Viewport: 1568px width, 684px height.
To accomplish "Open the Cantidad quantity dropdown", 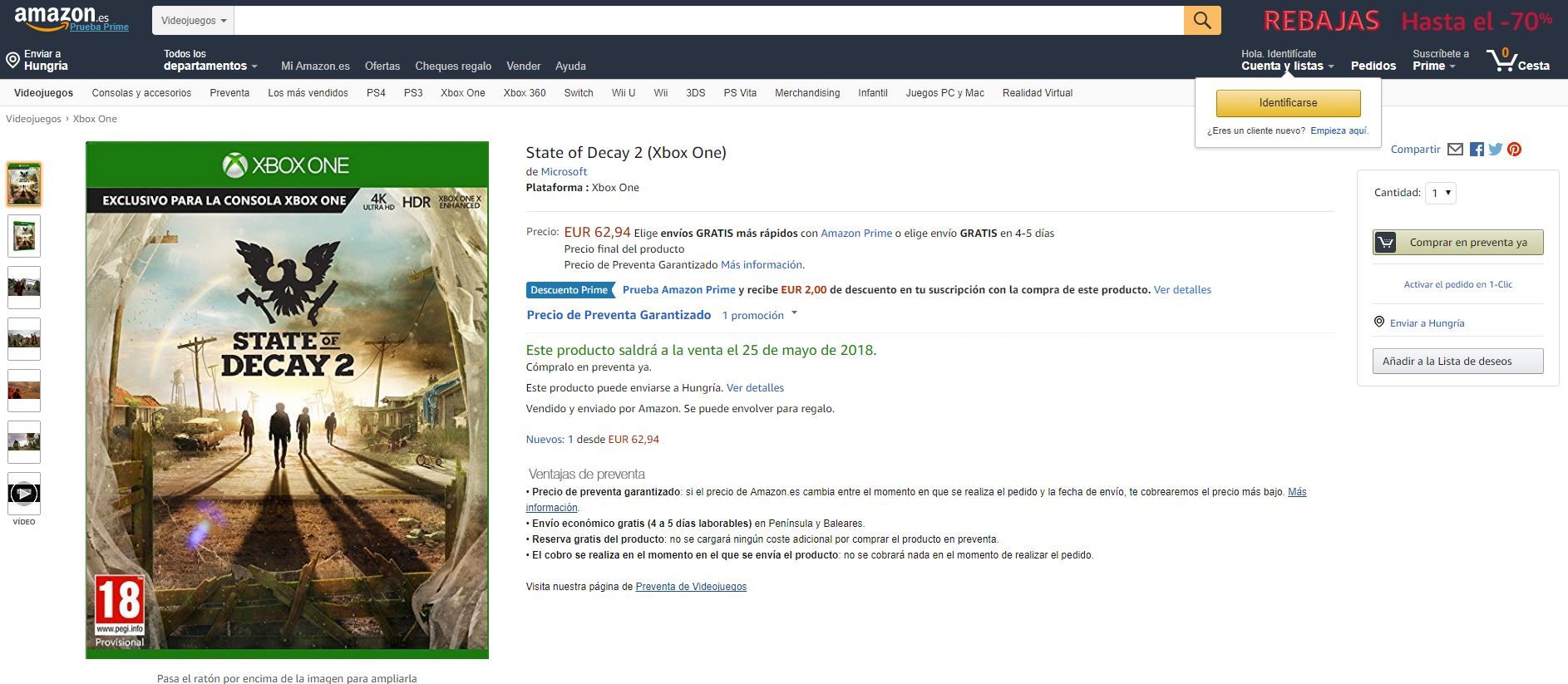I will click(x=1441, y=193).
